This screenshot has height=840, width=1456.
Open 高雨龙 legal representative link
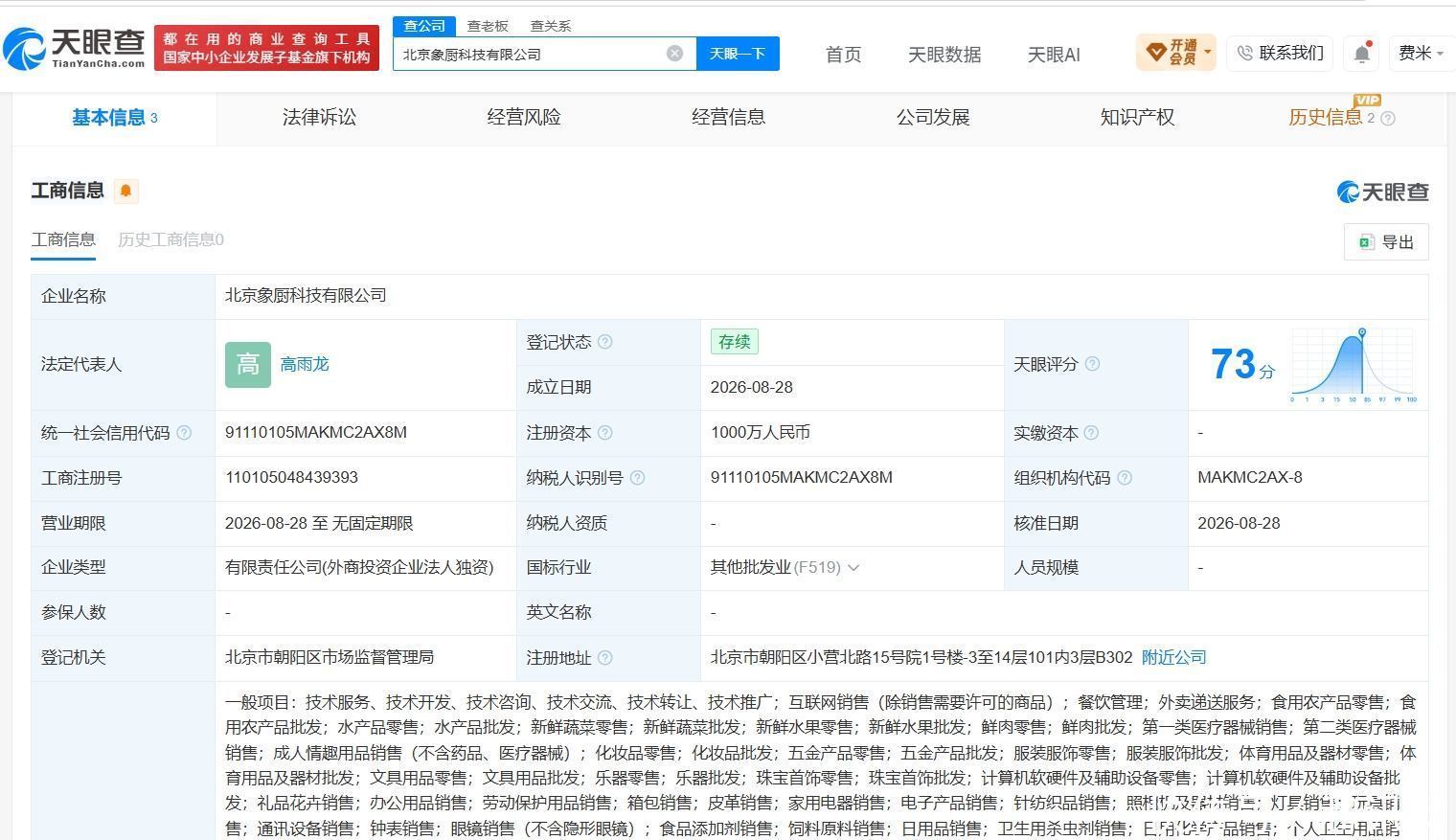coord(305,364)
